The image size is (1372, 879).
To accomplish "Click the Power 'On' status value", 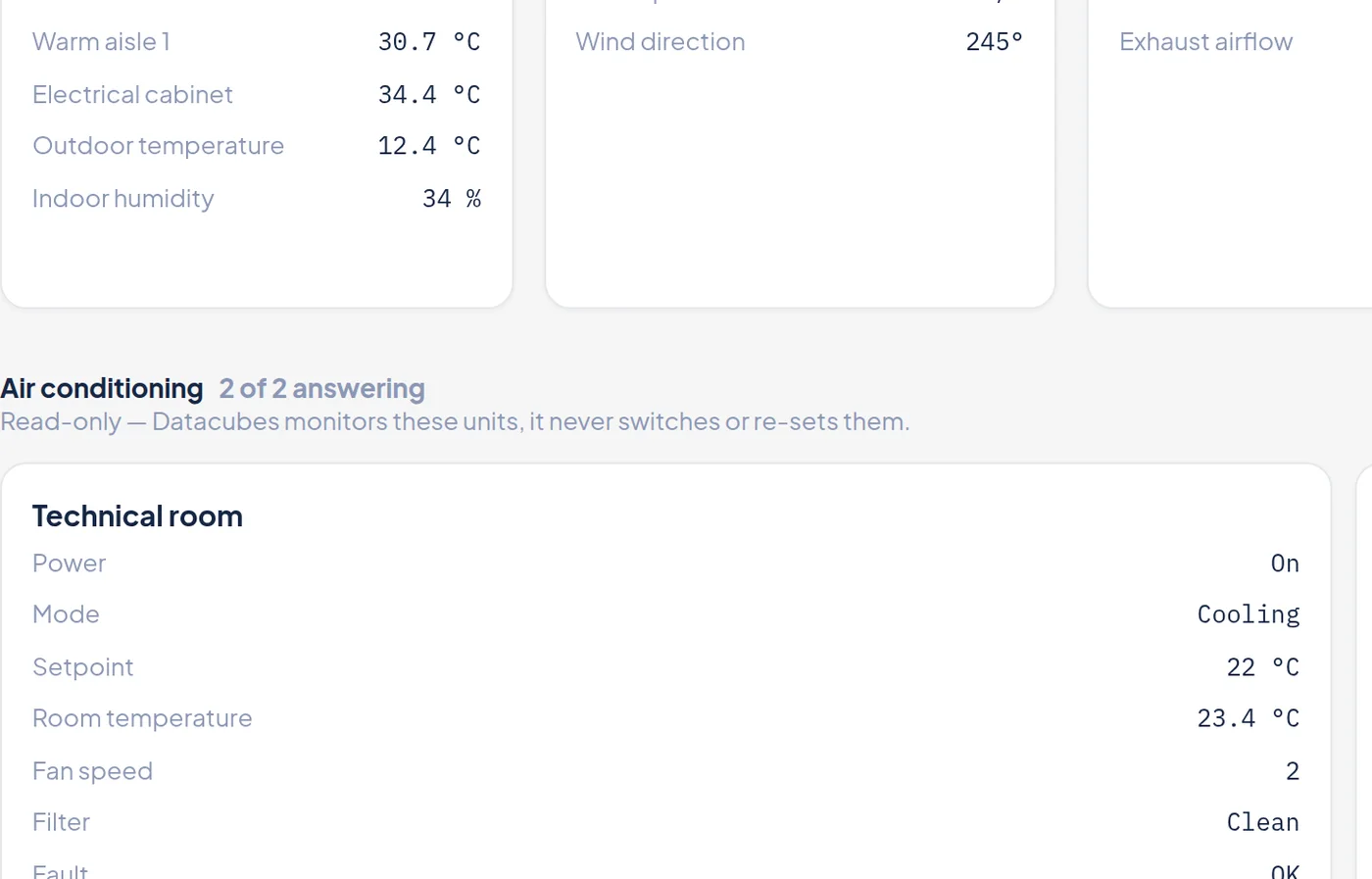I will (1285, 563).
